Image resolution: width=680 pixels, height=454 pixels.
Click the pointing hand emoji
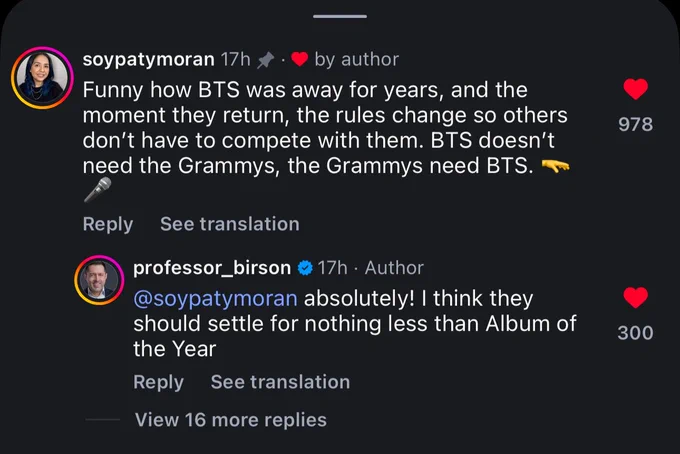tap(556, 166)
